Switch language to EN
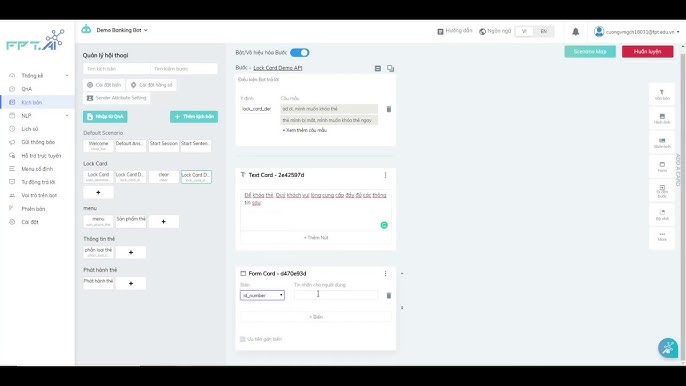This screenshot has height=386, width=686. coord(543,32)
